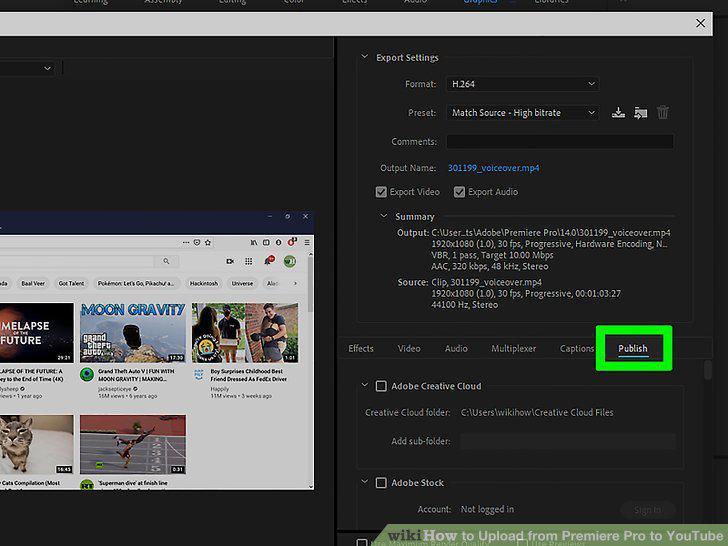Switch to the Effects tab
This screenshot has height=546, width=728.
(361, 349)
